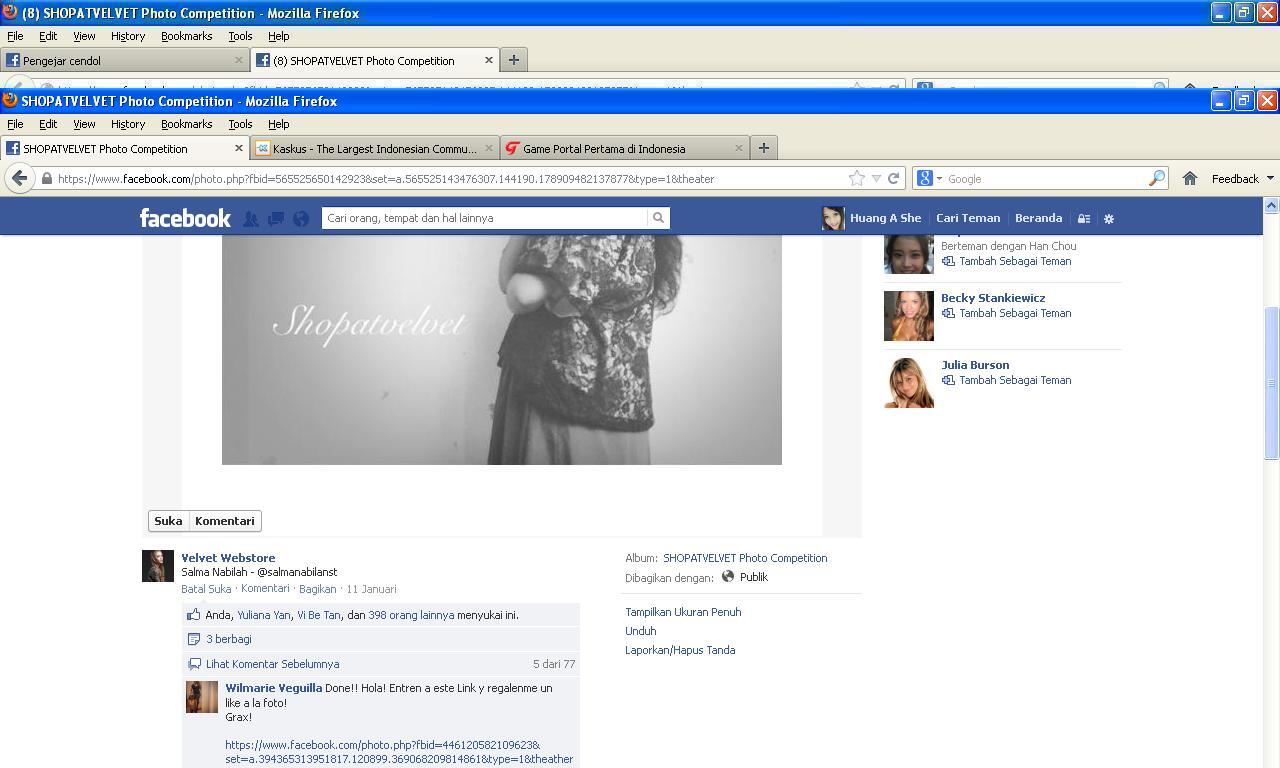Click Laporkan/Hapus Tanda

point(680,650)
